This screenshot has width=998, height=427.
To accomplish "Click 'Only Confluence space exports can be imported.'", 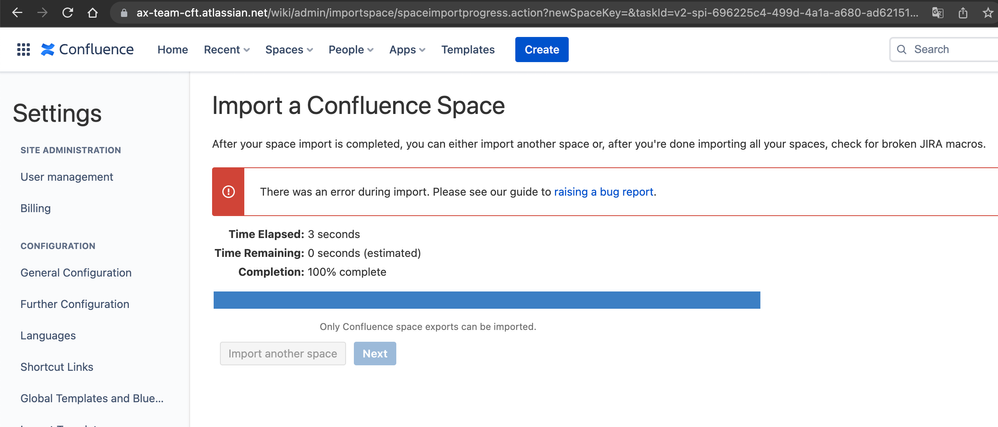I will [x=428, y=327].
